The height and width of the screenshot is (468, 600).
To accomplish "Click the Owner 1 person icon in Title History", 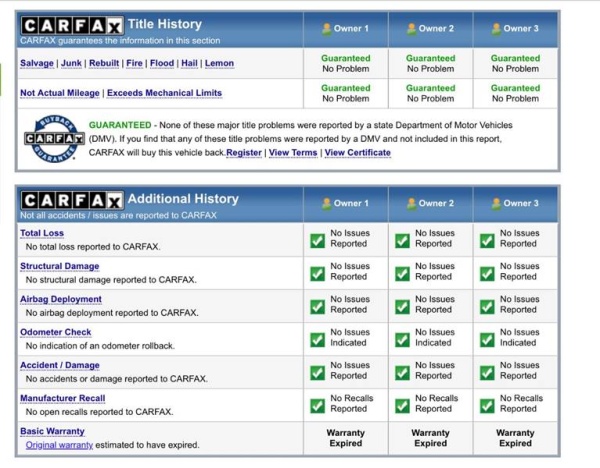I will (326, 28).
